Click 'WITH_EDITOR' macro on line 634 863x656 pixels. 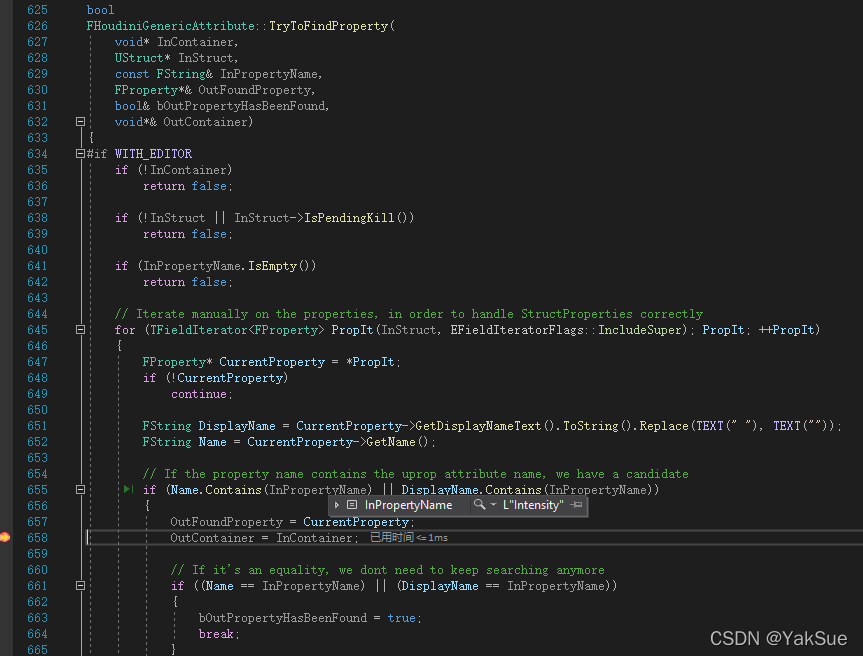tap(154, 154)
